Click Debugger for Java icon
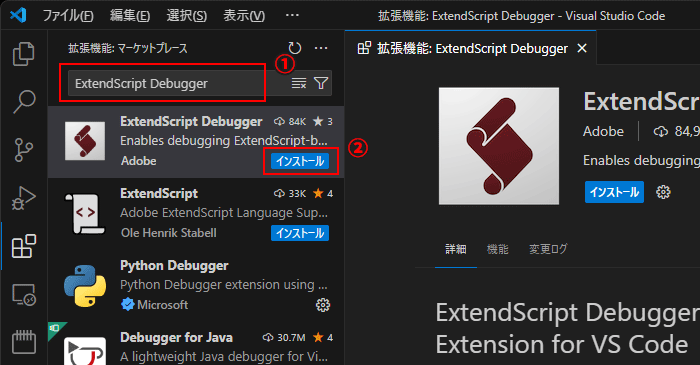This screenshot has width=700, height=365. [85, 351]
